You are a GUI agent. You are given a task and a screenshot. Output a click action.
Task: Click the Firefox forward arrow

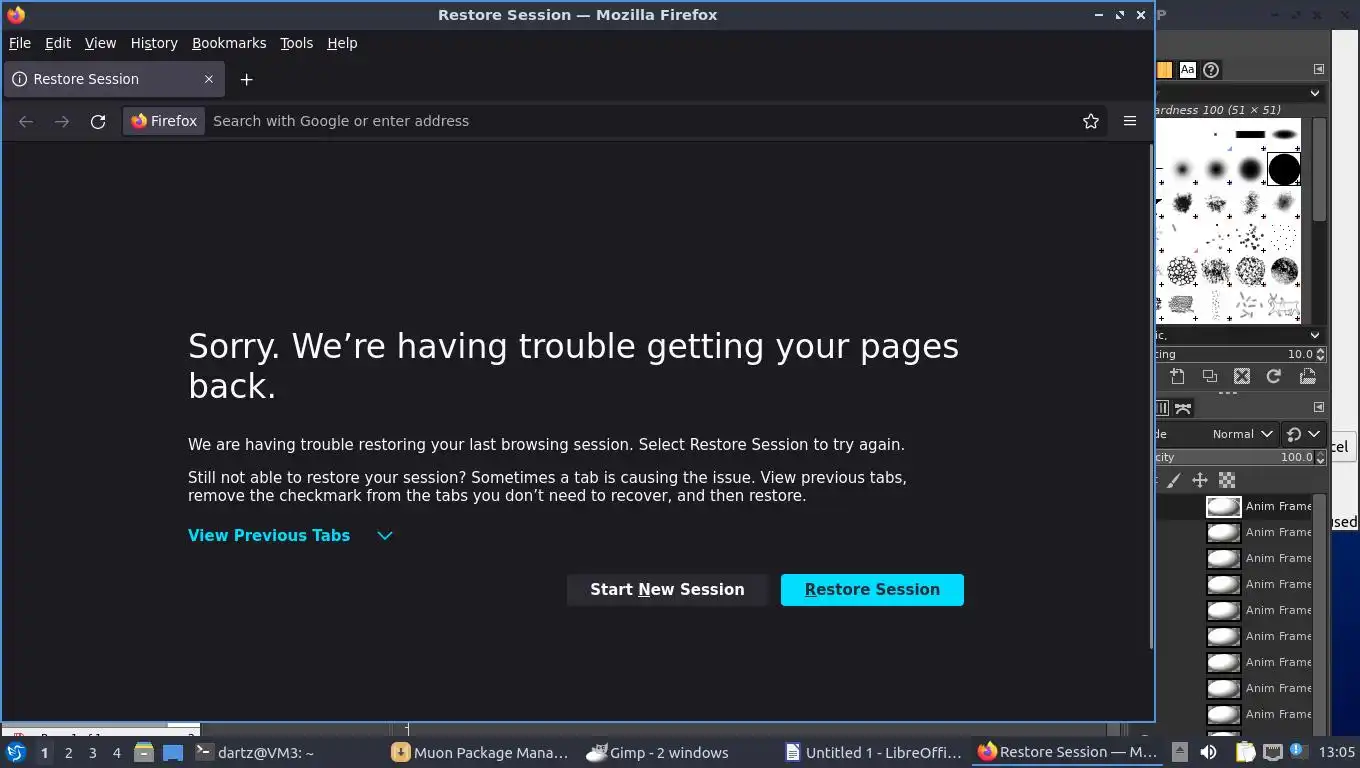tap(62, 121)
